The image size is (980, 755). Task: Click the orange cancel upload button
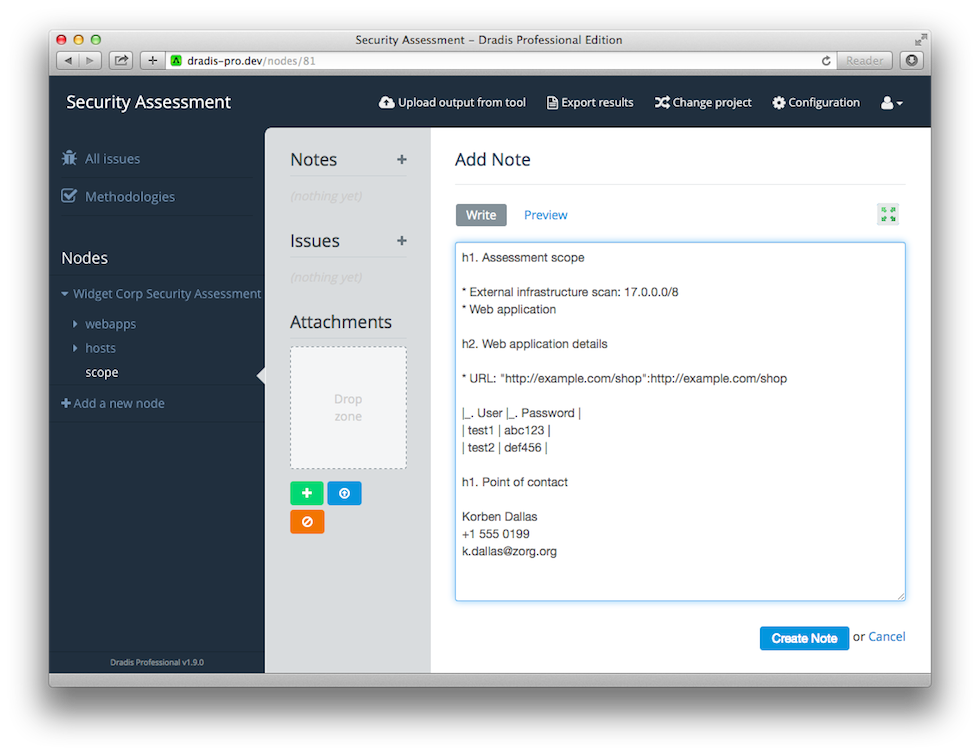pos(307,522)
